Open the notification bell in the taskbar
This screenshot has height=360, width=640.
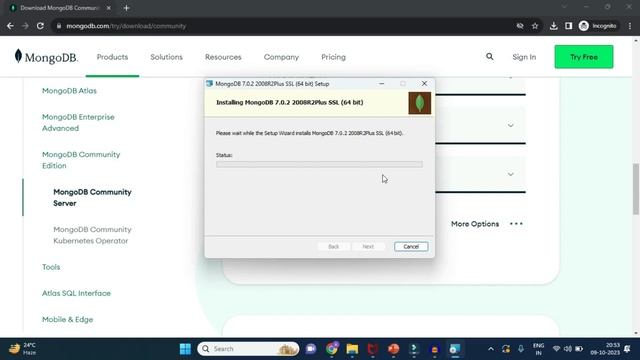627,349
